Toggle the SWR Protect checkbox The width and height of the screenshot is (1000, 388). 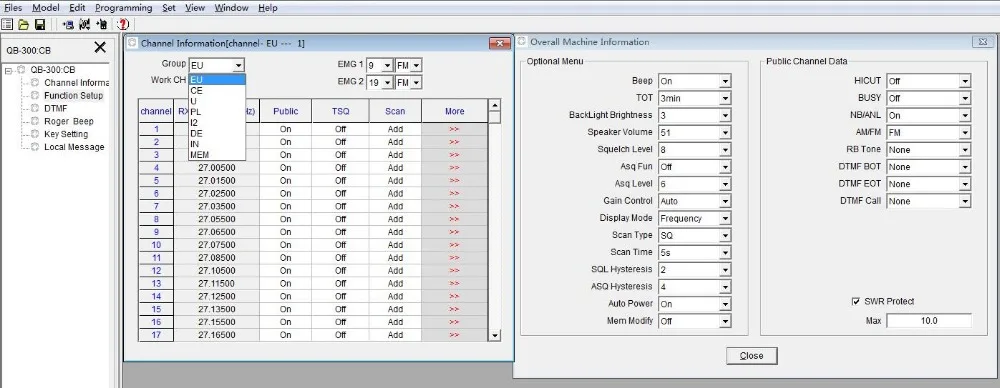pyautogui.click(x=856, y=301)
